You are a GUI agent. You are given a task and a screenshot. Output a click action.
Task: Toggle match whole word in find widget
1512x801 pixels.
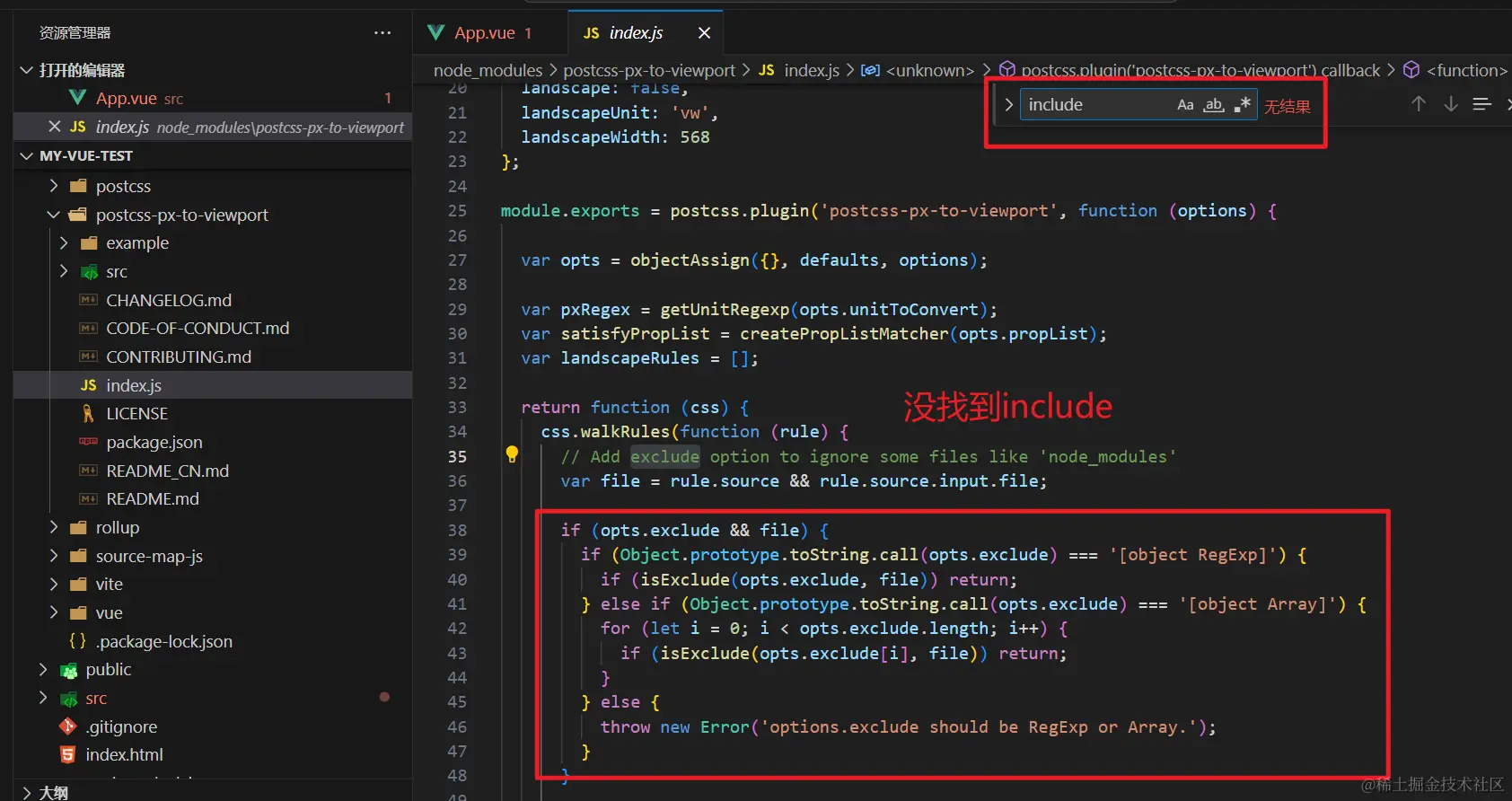coord(1214,105)
